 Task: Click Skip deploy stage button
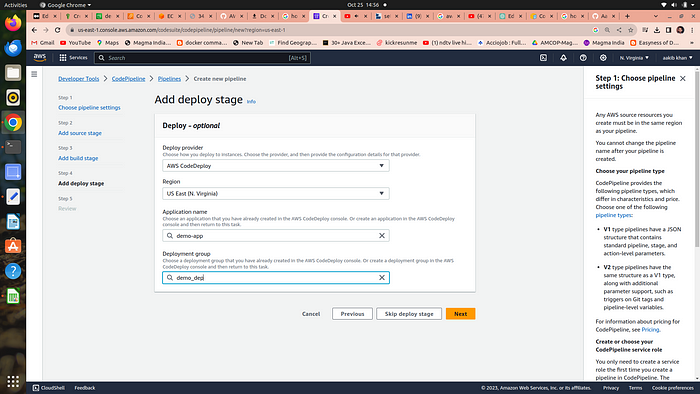point(409,314)
